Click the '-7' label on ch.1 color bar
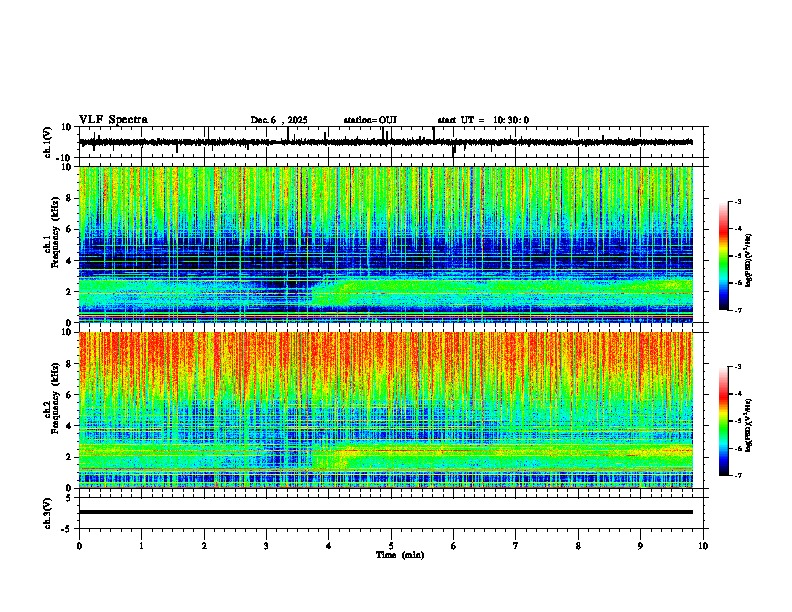Viewport: 792px width, 612px height. pyautogui.click(x=737, y=310)
